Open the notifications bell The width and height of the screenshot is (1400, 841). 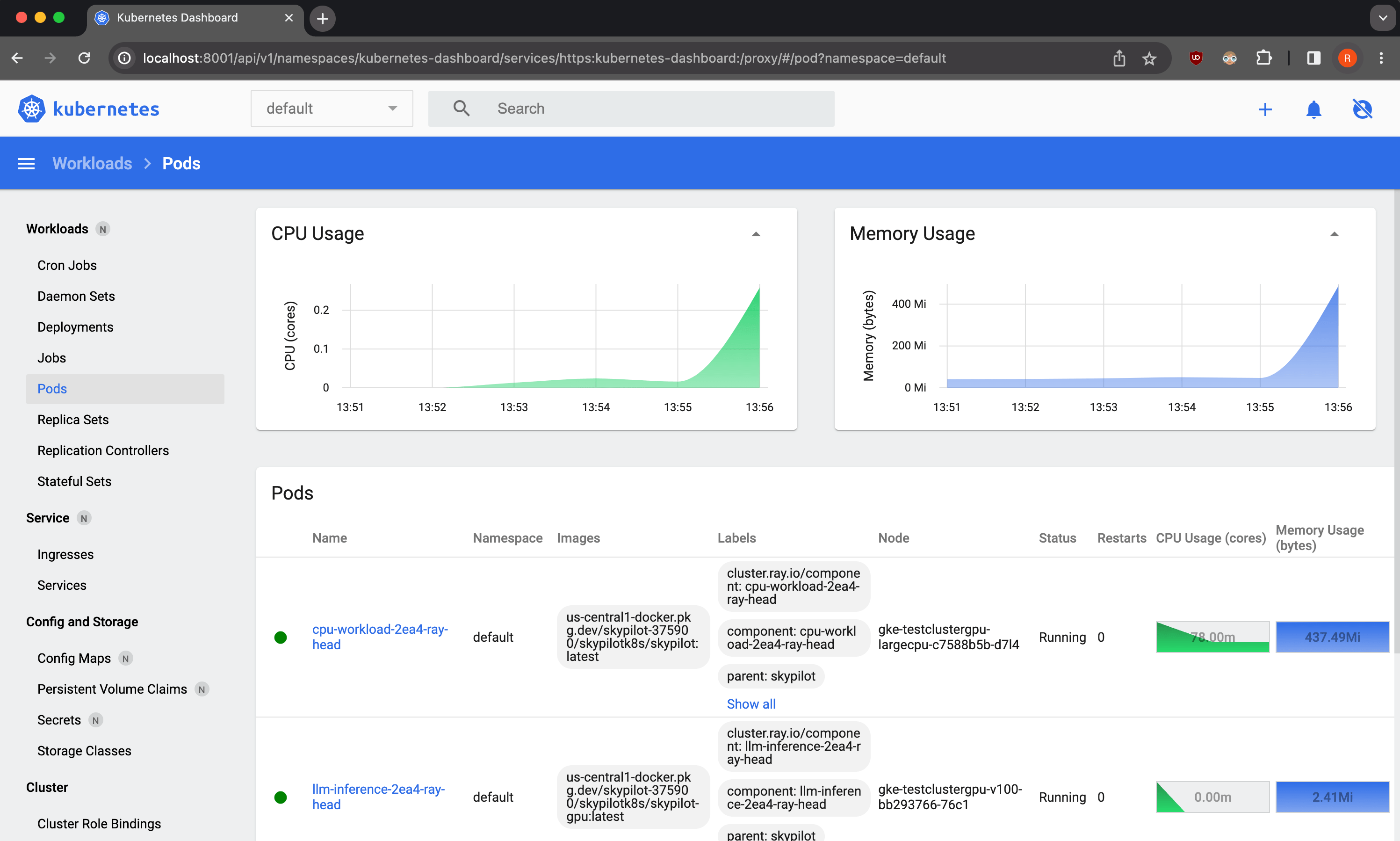pos(1314,109)
